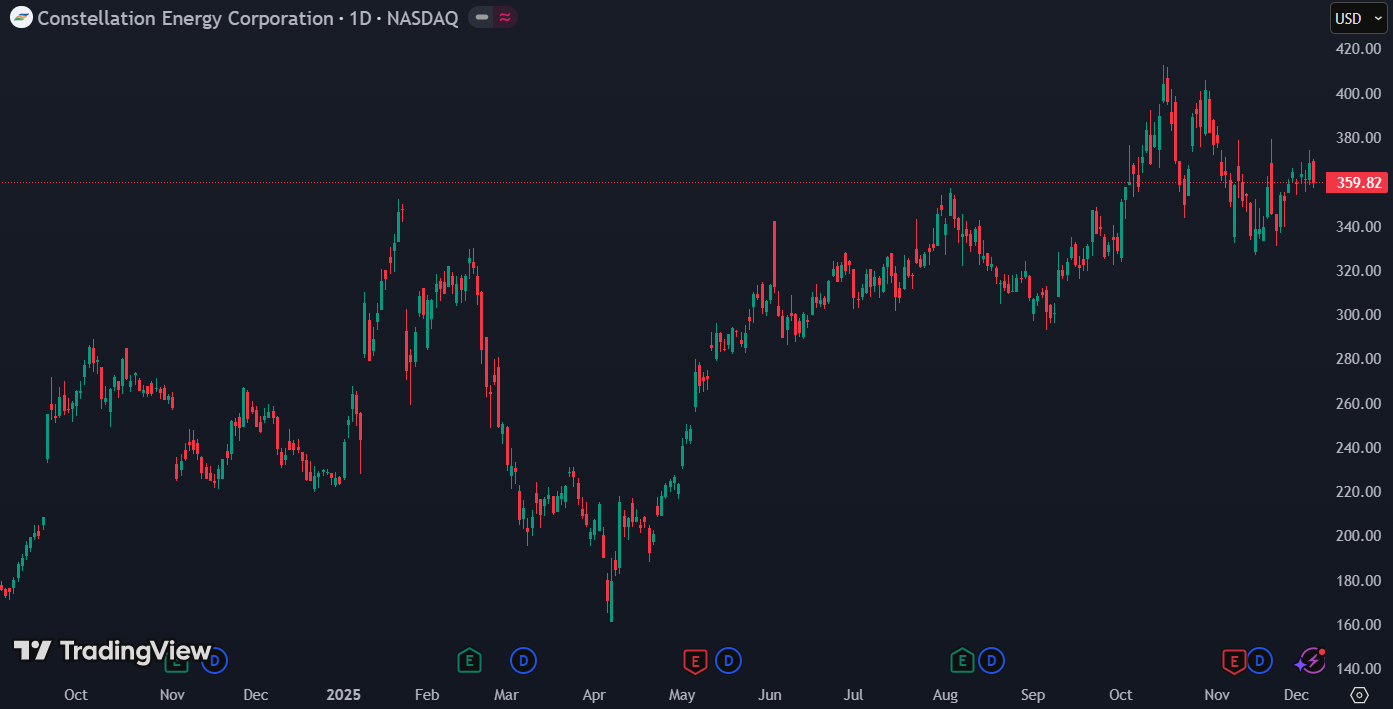The image size is (1393, 709).
Task: Click the 320.00 price axis label
Action: point(1359,271)
